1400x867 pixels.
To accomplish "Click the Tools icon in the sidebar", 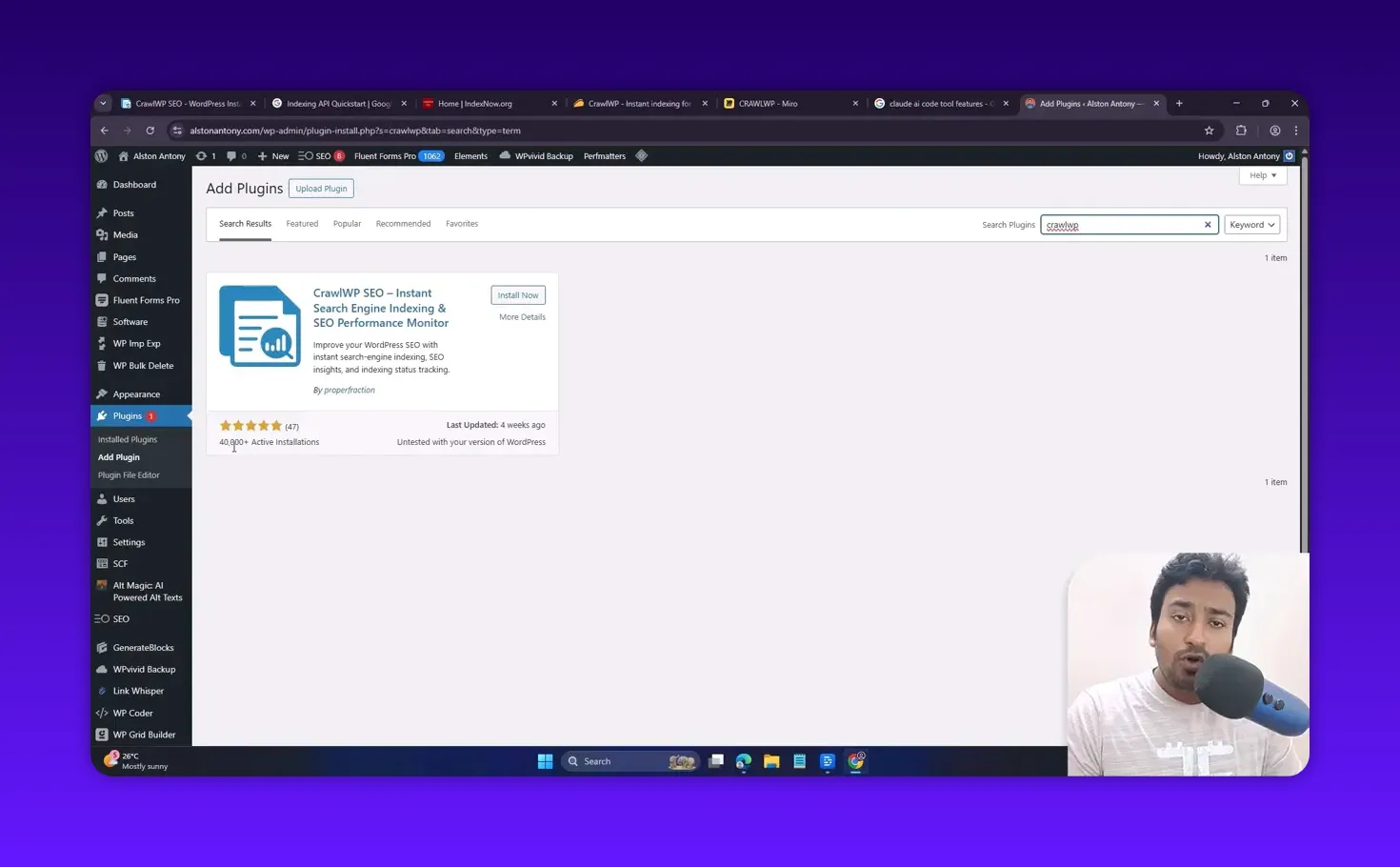I will [x=104, y=520].
